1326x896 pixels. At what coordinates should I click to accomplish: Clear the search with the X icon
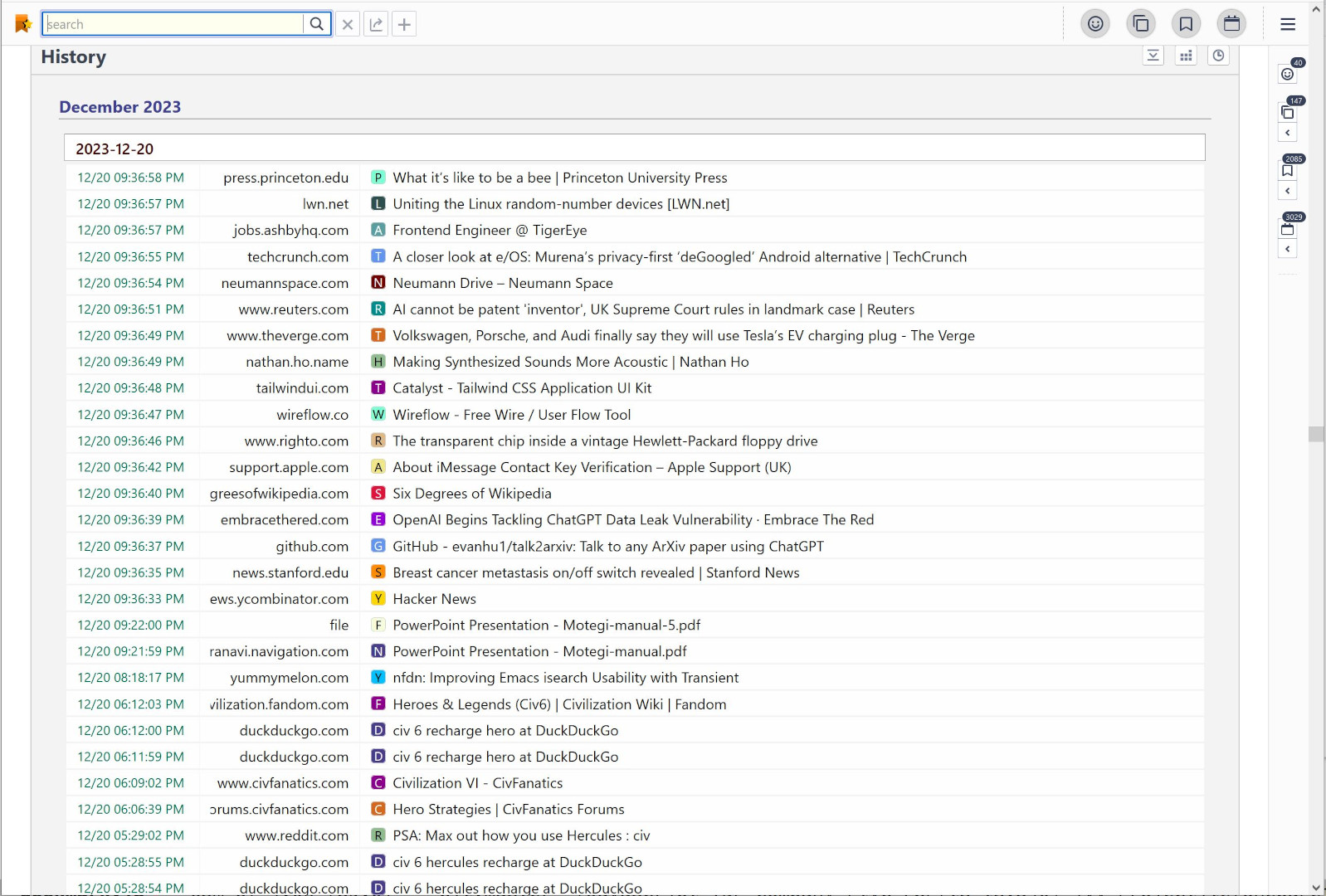[348, 24]
